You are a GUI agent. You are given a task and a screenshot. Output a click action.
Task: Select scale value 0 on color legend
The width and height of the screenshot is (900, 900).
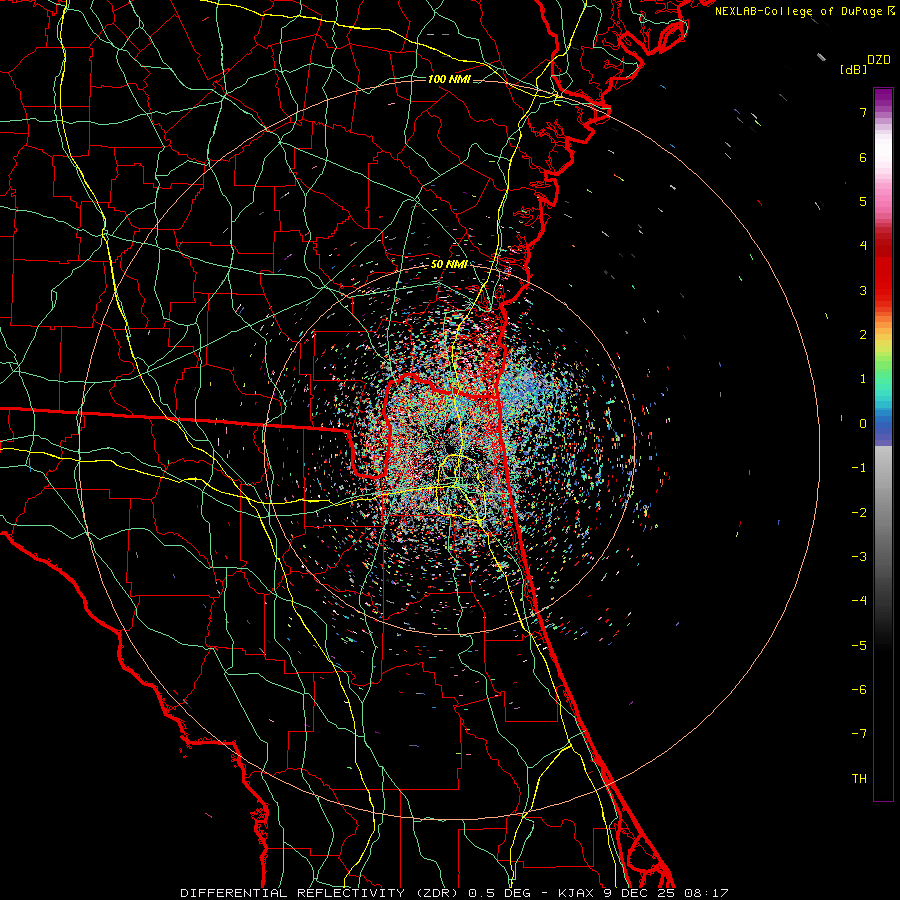863,424
